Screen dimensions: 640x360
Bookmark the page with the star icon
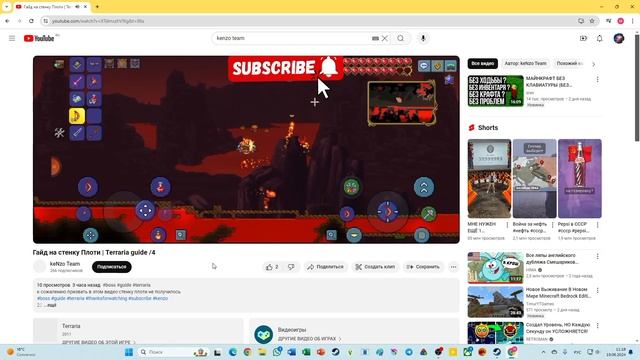(592, 21)
